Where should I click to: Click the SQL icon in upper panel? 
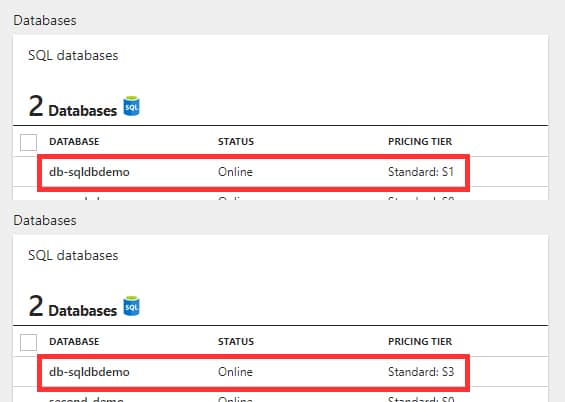pos(131,106)
